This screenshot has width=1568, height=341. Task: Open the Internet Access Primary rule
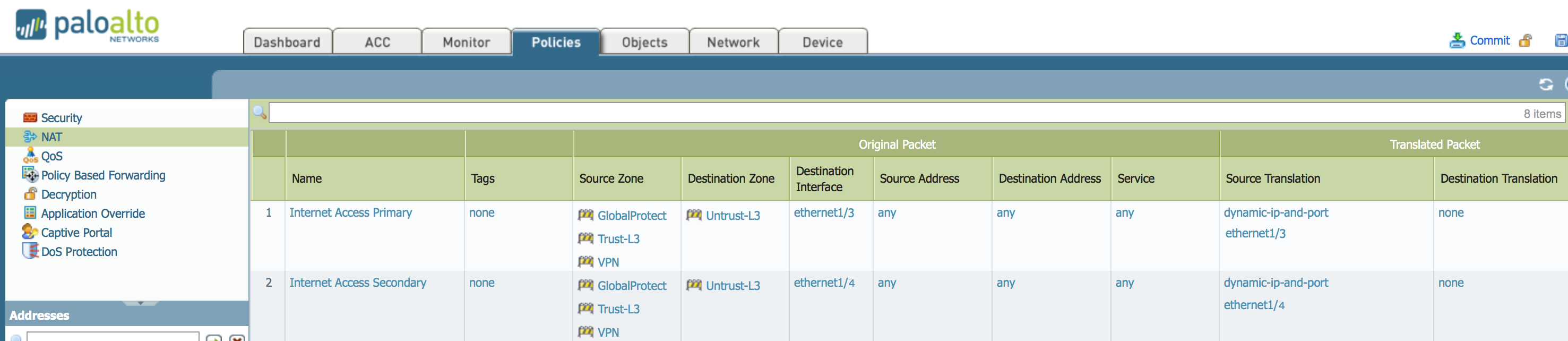tap(351, 212)
